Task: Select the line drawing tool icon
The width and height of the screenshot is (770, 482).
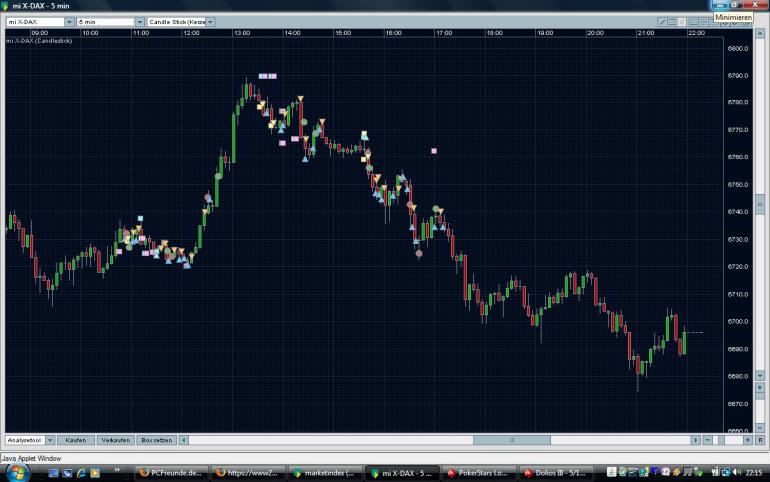Action: click(662, 22)
